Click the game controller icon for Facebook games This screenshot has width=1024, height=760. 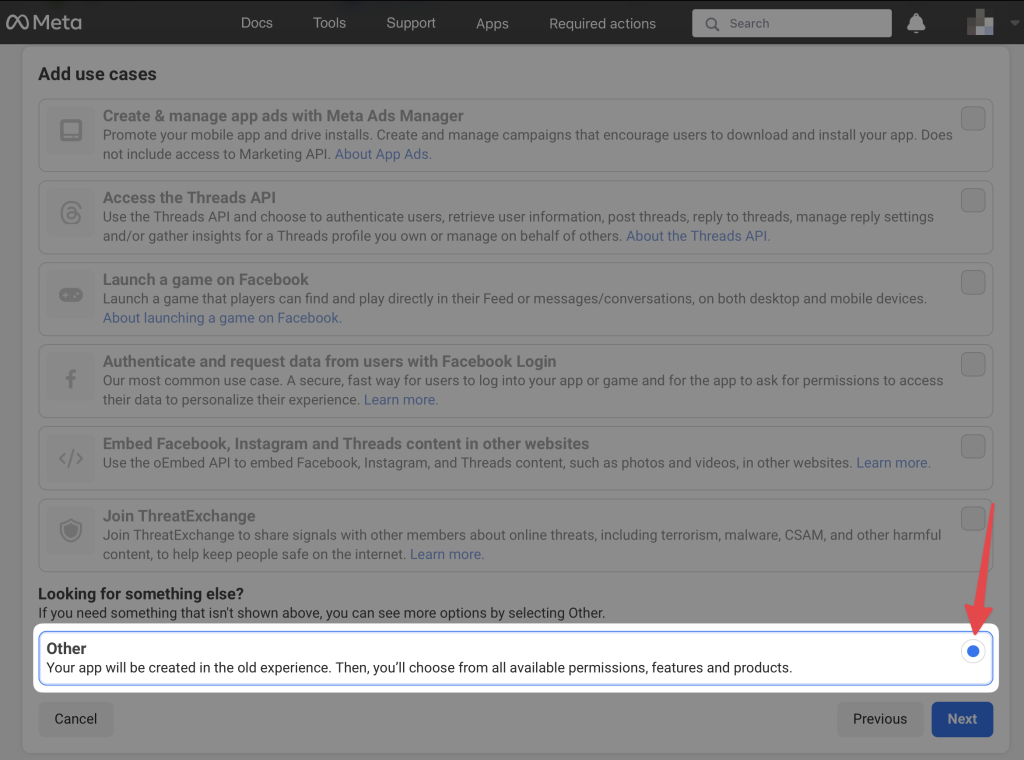pos(69,293)
